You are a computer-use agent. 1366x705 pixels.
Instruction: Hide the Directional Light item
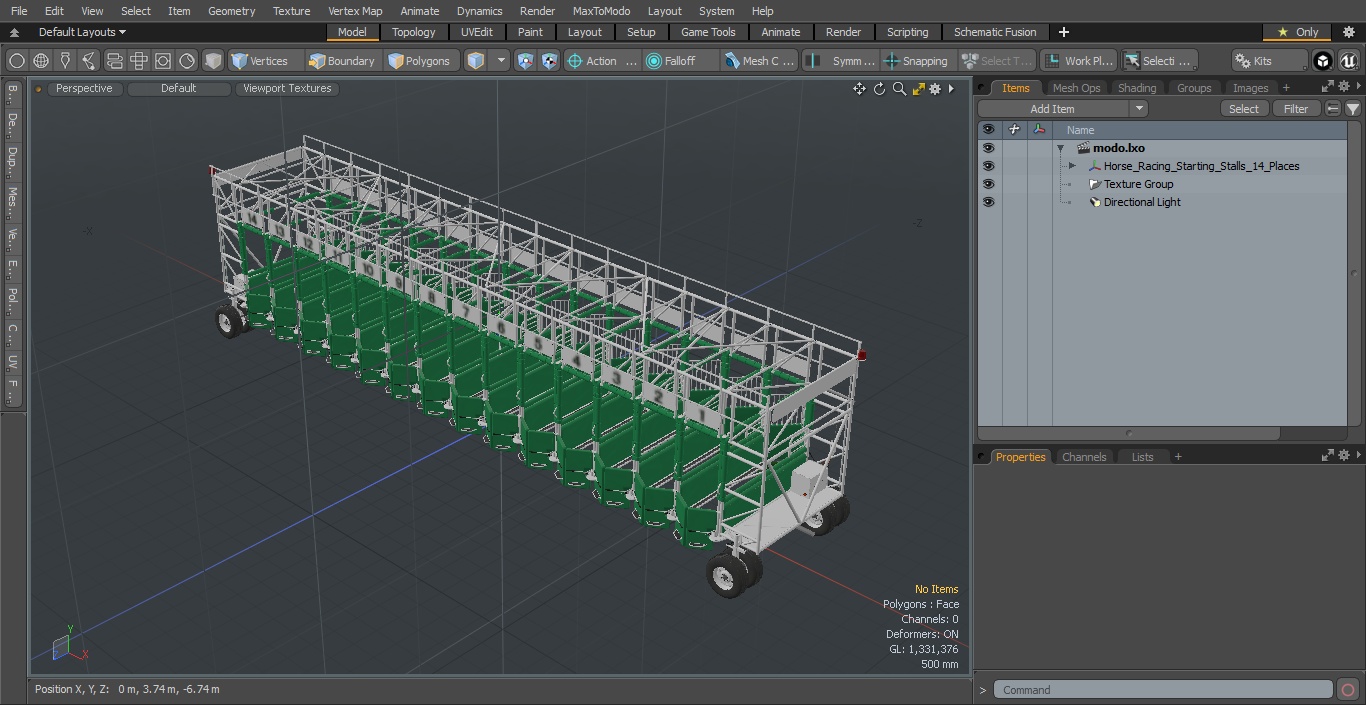point(988,202)
